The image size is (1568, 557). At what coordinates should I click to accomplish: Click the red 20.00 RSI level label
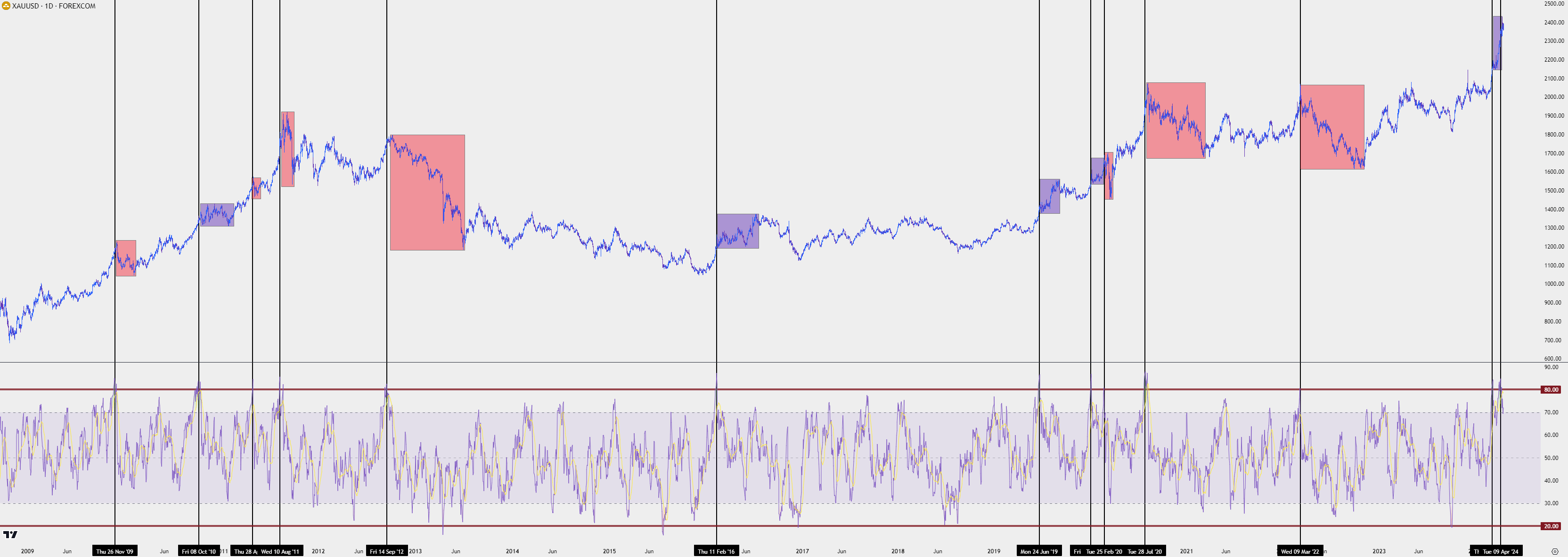1551,526
